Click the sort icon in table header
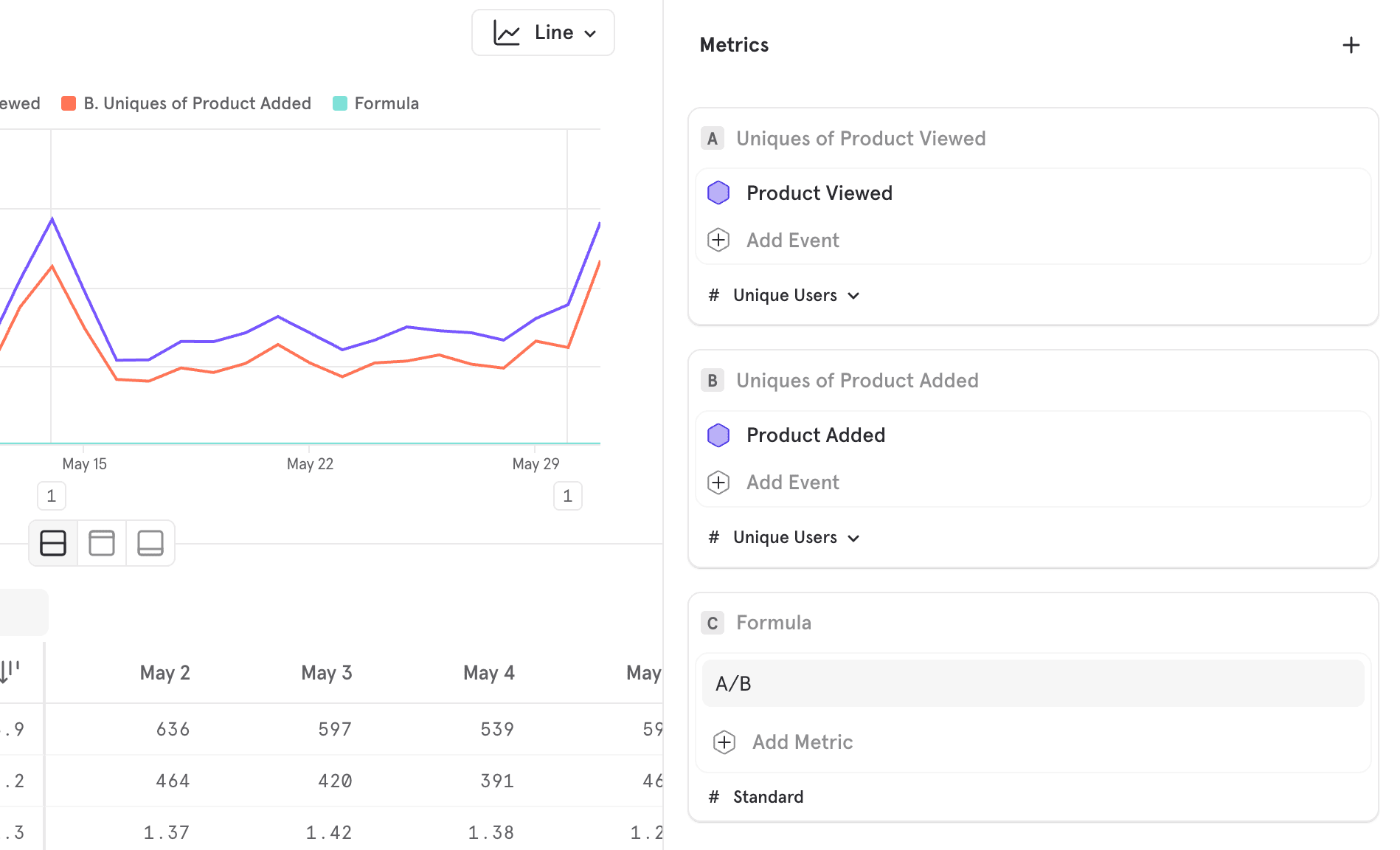The width and height of the screenshot is (1400, 850). click(x=10, y=672)
